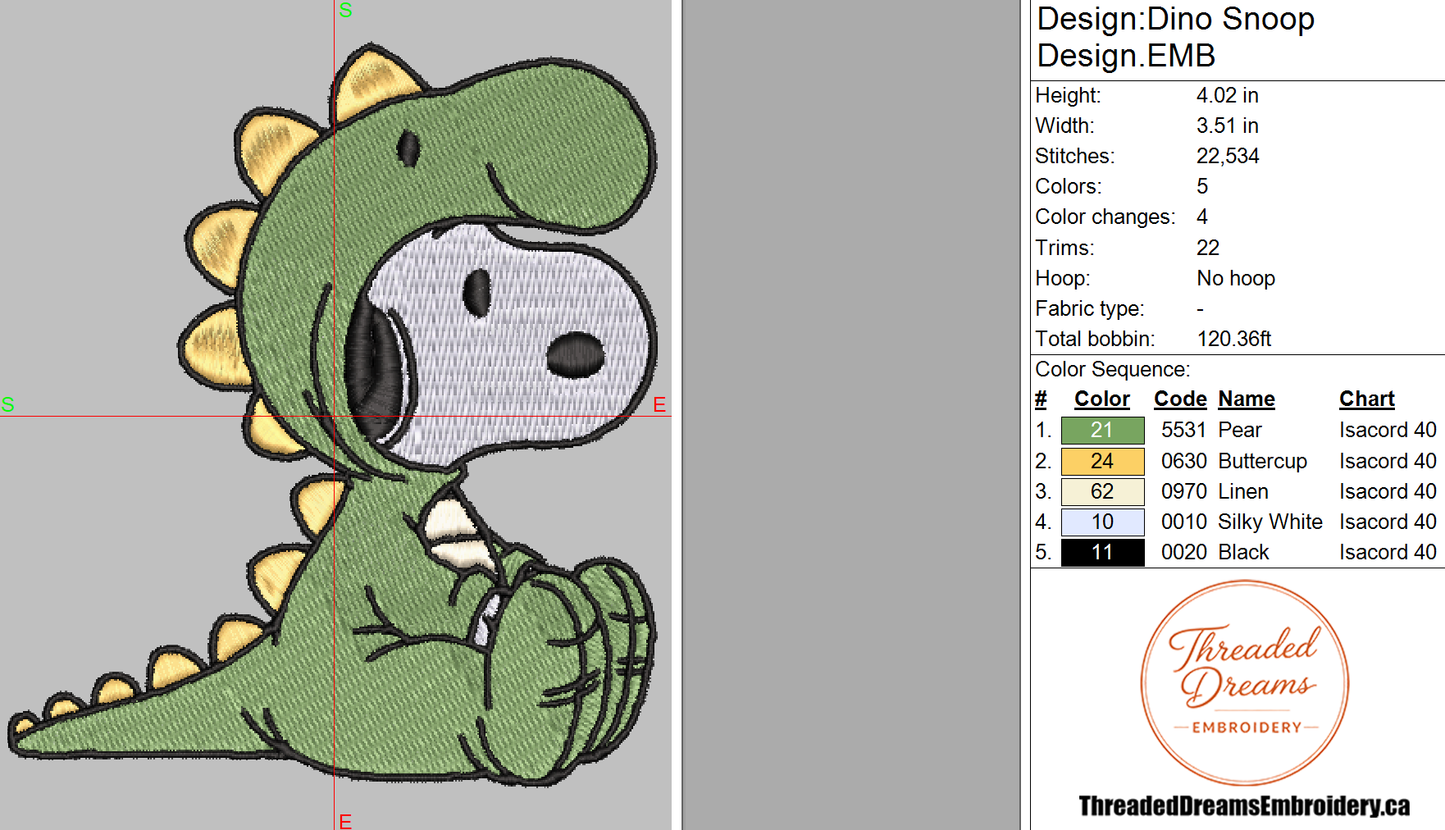Click the thread name 'Linen'
The width and height of the screenshot is (1445, 830).
tap(1243, 491)
